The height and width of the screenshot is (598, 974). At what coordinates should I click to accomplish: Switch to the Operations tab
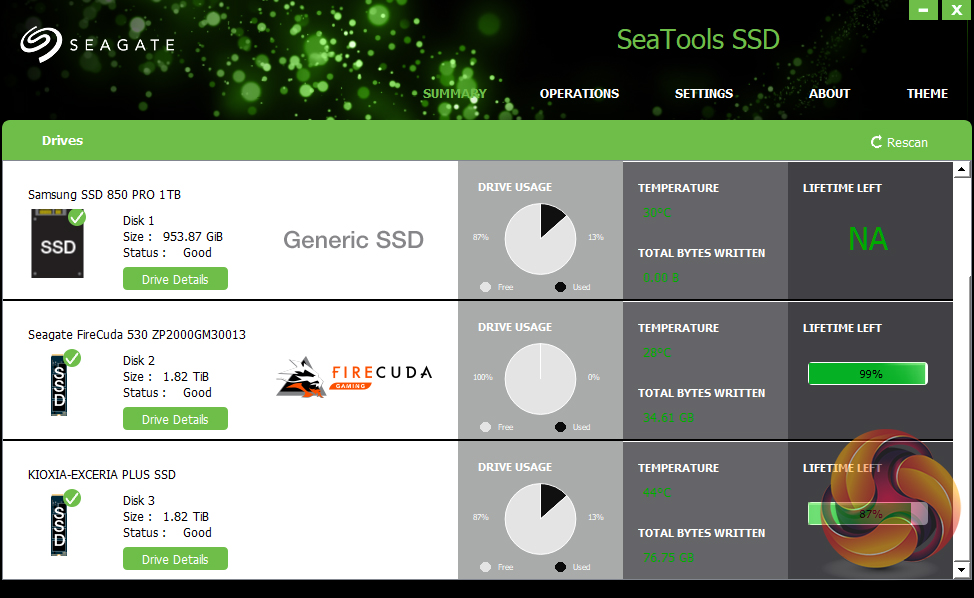tap(579, 94)
